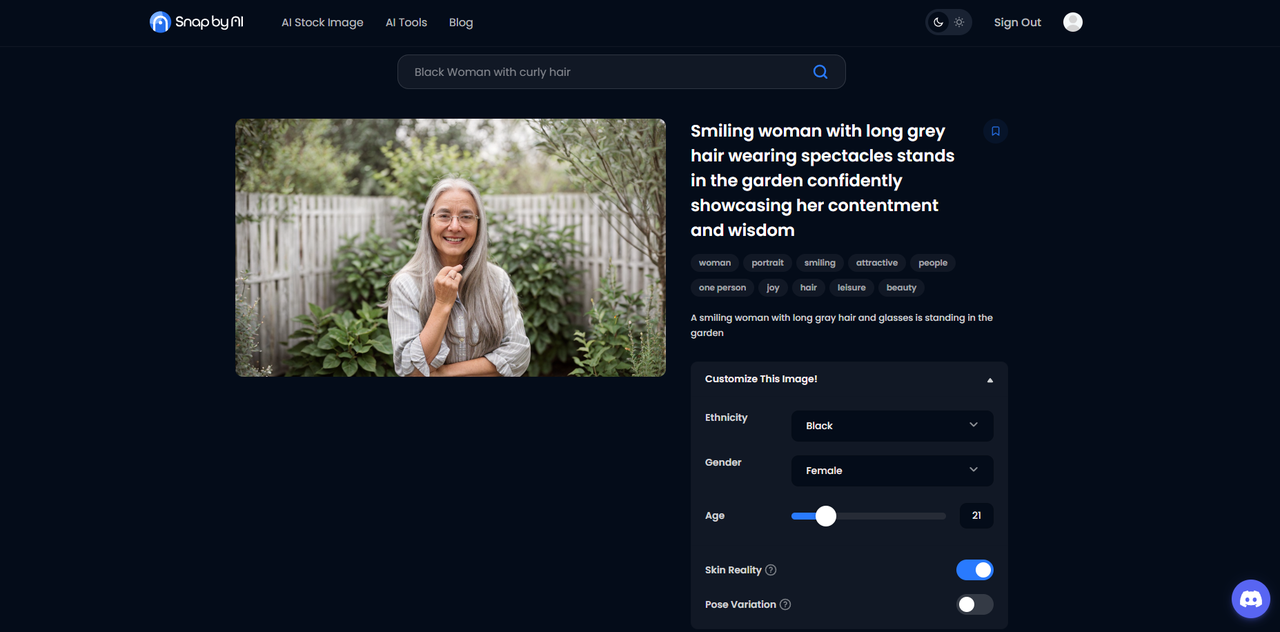Click the Snap by AI logo
This screenshot has width=1280, height=632.
pyautogui.click(x=196, y=22)
